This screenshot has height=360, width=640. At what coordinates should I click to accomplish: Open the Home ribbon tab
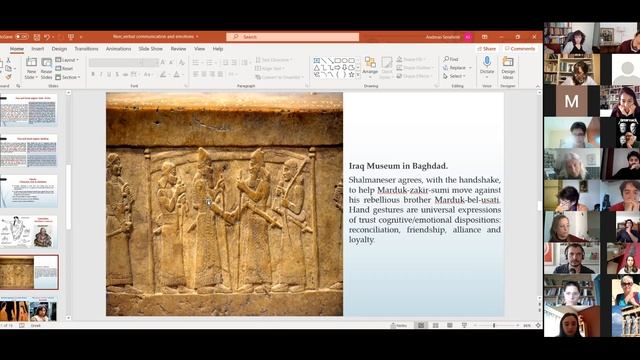coord(17,49)
